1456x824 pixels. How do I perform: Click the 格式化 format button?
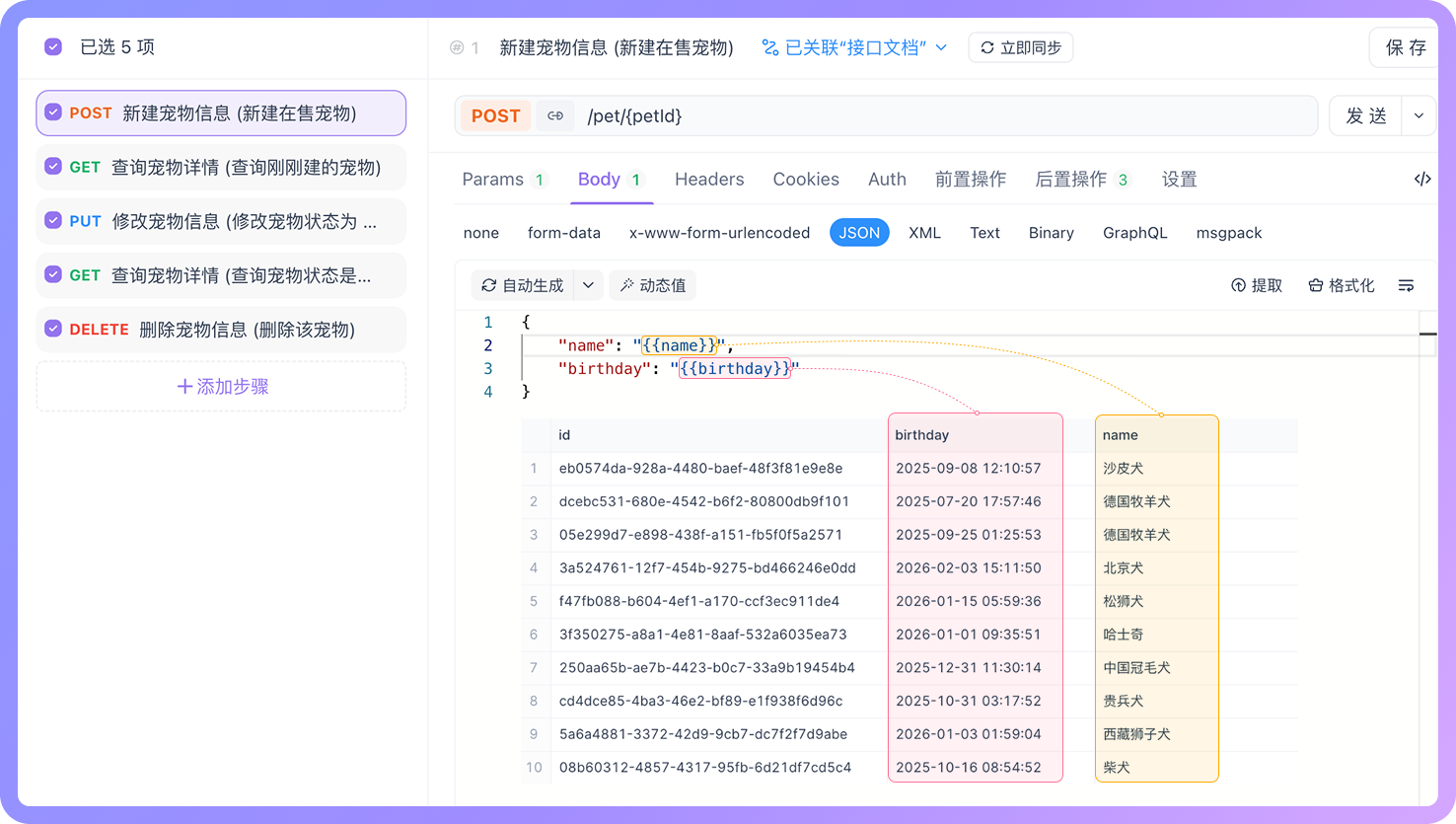1341,285
